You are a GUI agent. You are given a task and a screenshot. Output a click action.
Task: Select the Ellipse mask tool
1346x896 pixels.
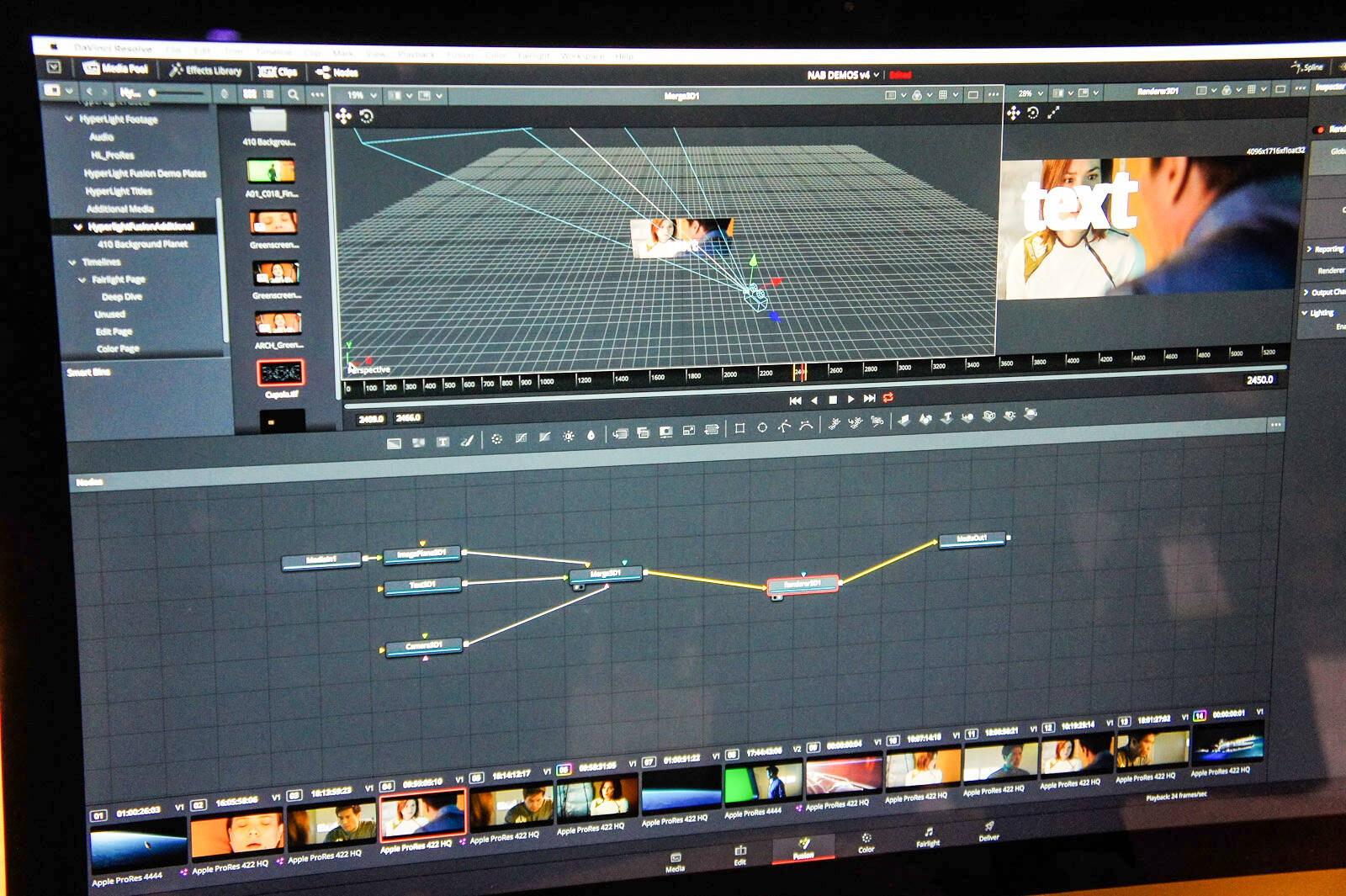tap(762, 427)
